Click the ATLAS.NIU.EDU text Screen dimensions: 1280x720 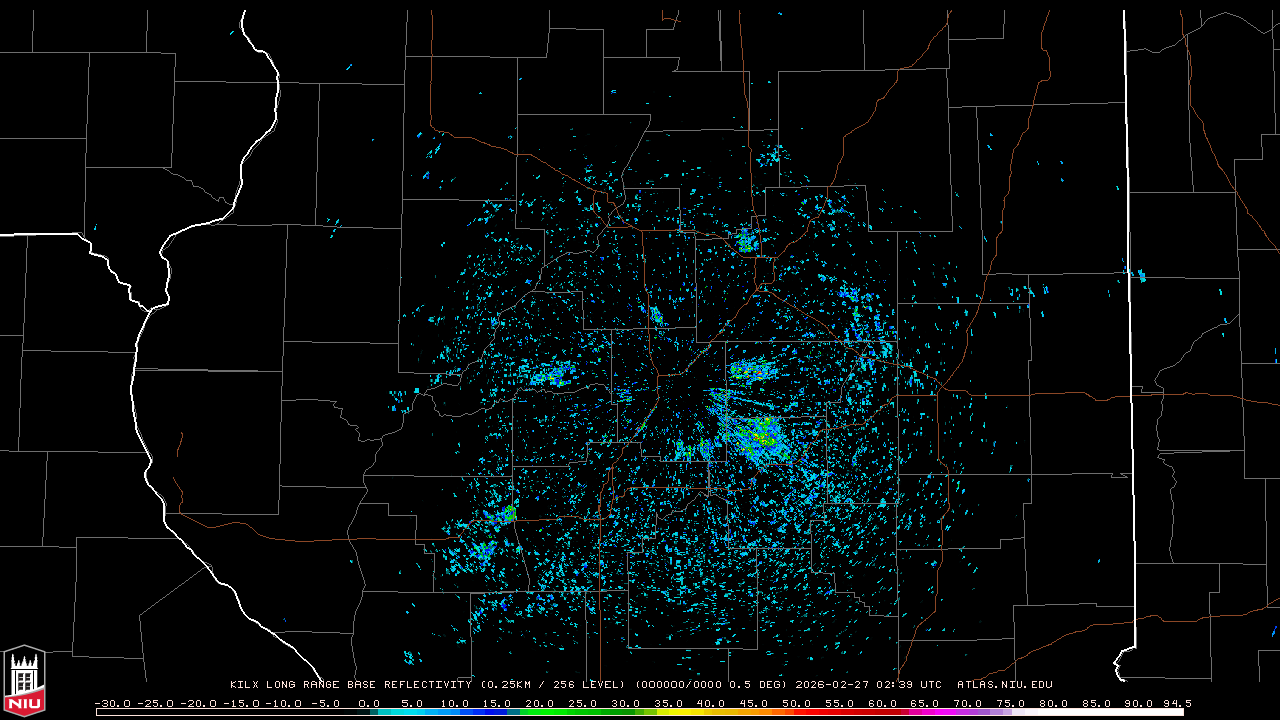(1004, 685)
